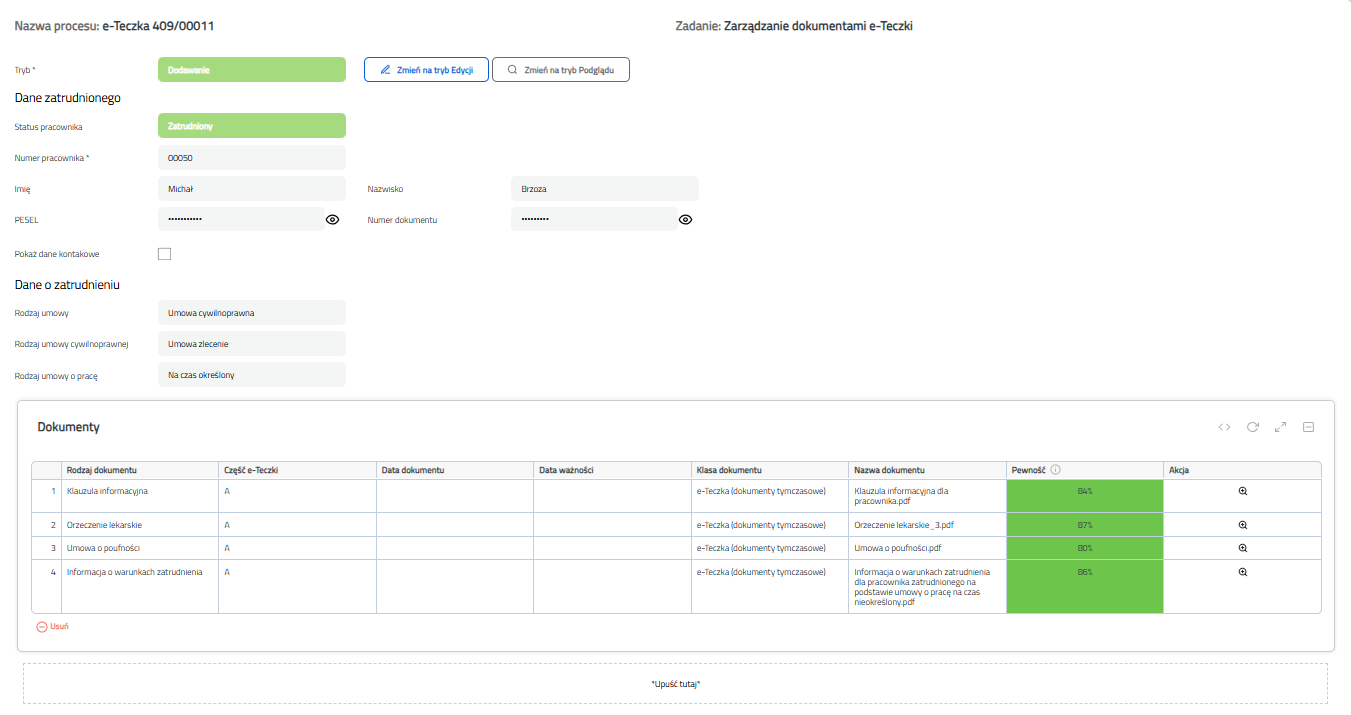This screenshot has height=715, width=1351.
Task: Click the Akcja column header
Action: coord(1242,470)
